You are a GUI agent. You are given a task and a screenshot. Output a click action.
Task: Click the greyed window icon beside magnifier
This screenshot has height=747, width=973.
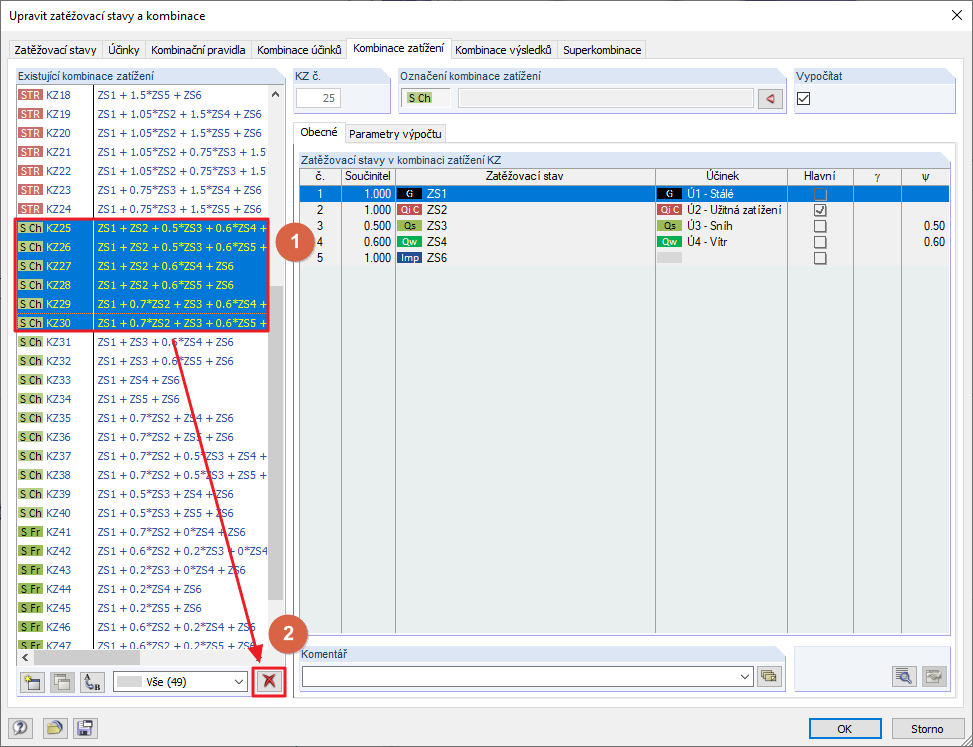coord(933,676)
